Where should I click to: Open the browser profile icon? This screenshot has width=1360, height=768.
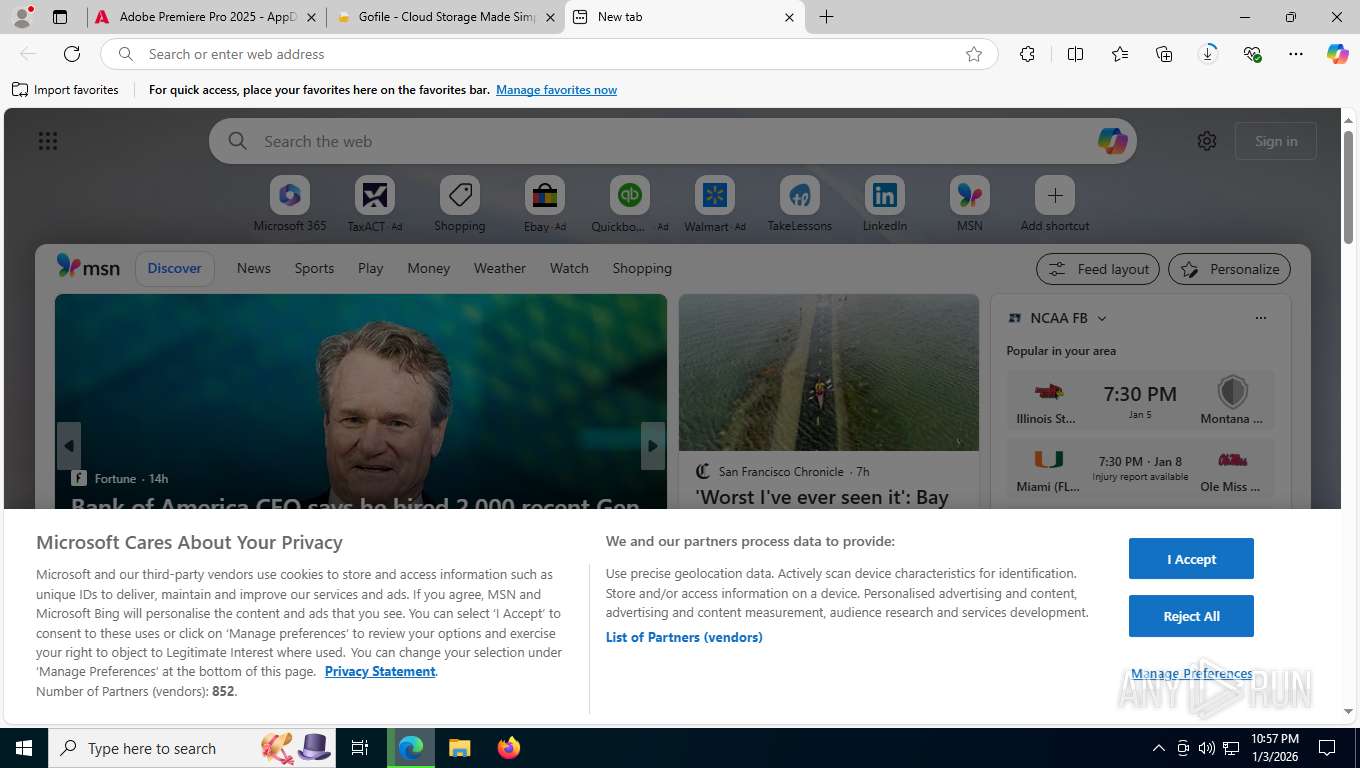[x=22, y=17]
